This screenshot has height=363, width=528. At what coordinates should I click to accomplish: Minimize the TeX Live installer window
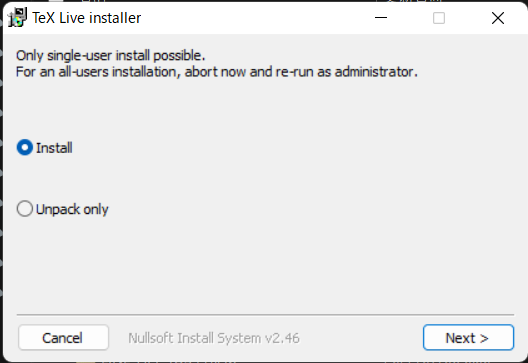[x=381, y=18]
